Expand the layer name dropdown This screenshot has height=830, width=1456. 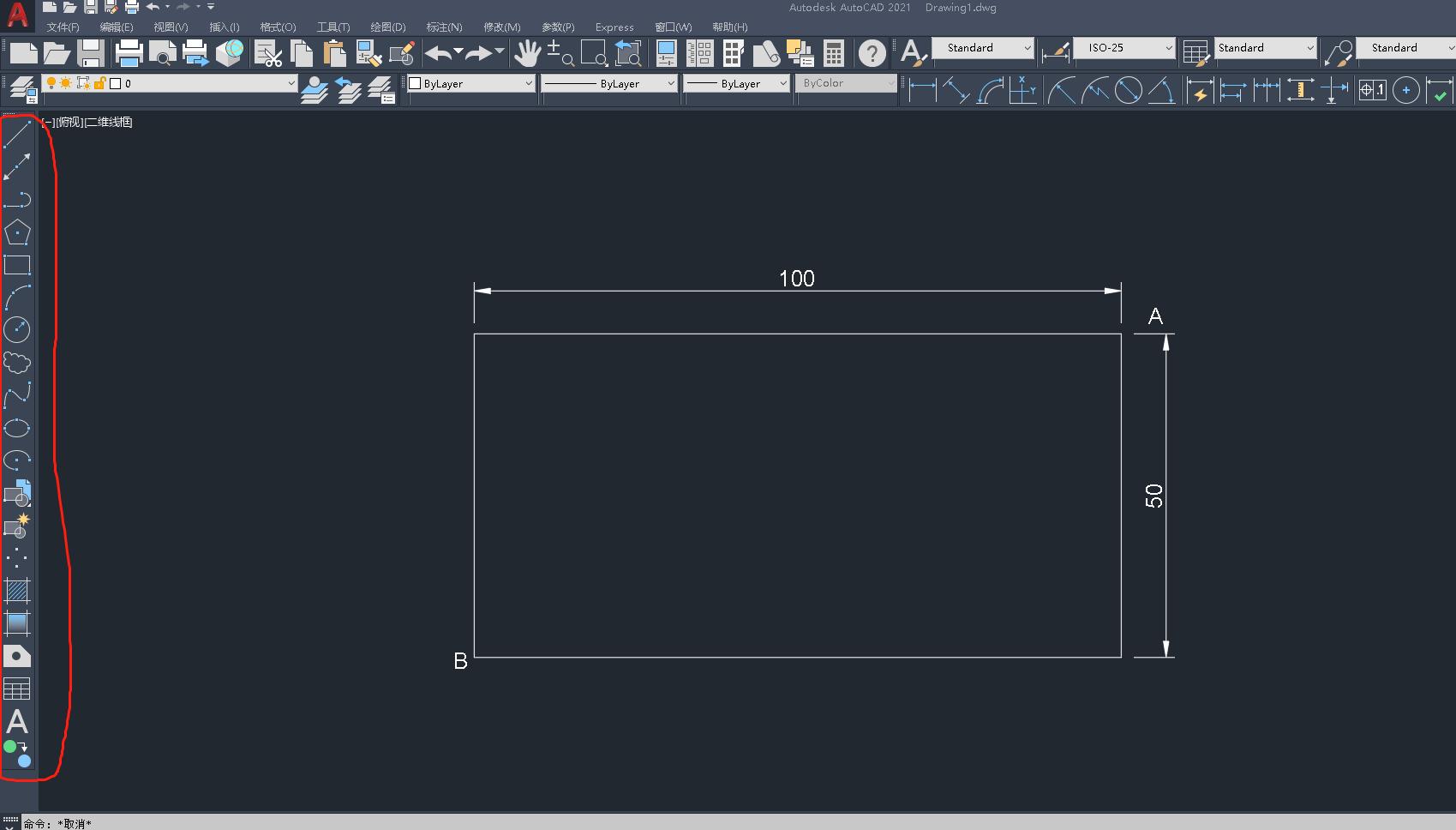pyautogui.click(x=291, y=83)
